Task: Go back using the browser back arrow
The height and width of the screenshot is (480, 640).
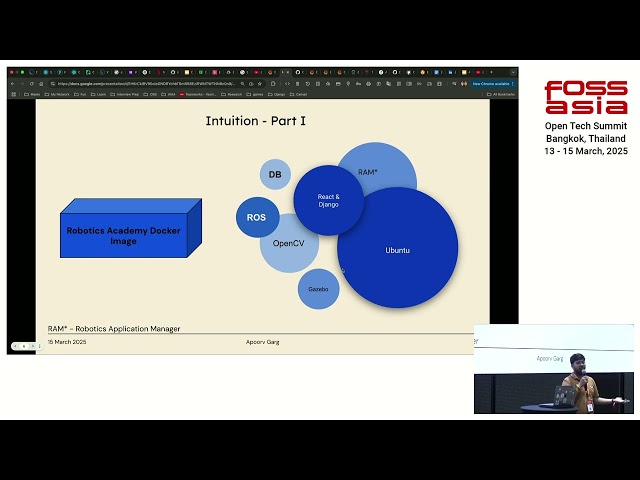Action: (13, 84)
